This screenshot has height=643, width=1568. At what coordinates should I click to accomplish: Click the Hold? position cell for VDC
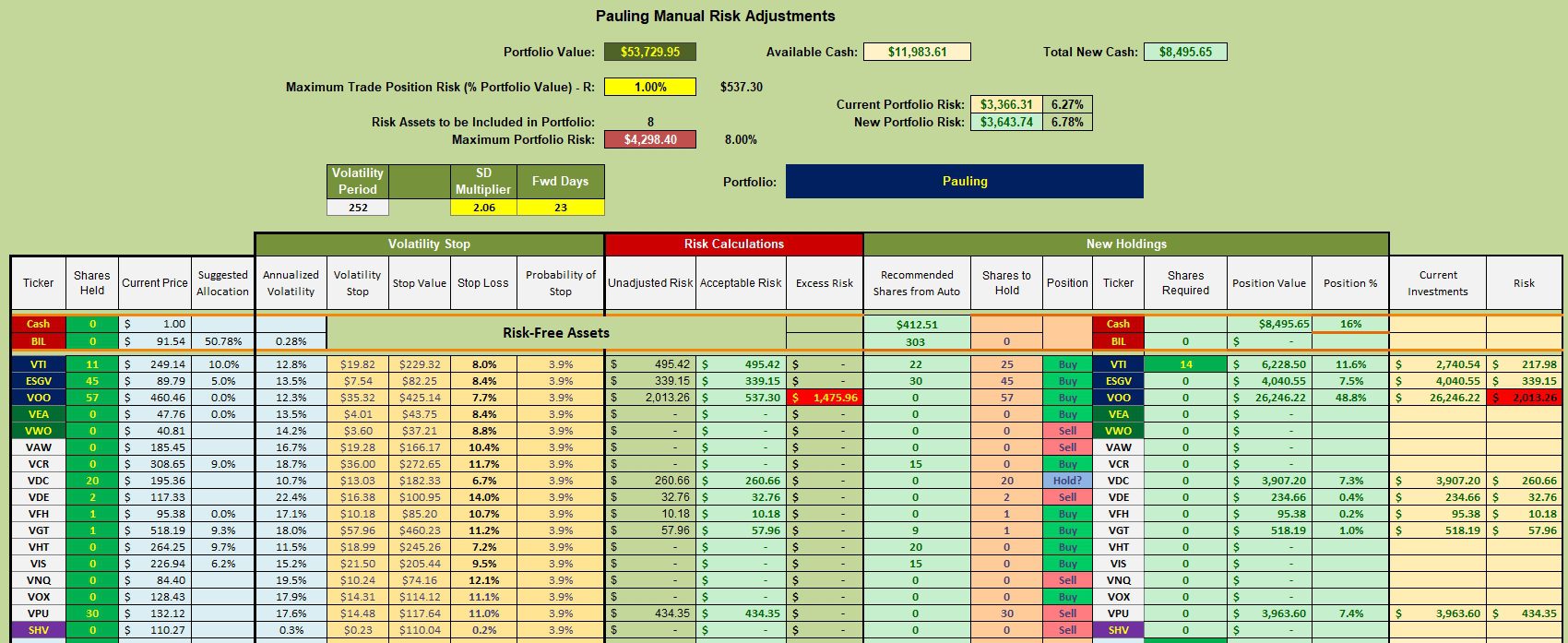click(x=1067, y=481)
